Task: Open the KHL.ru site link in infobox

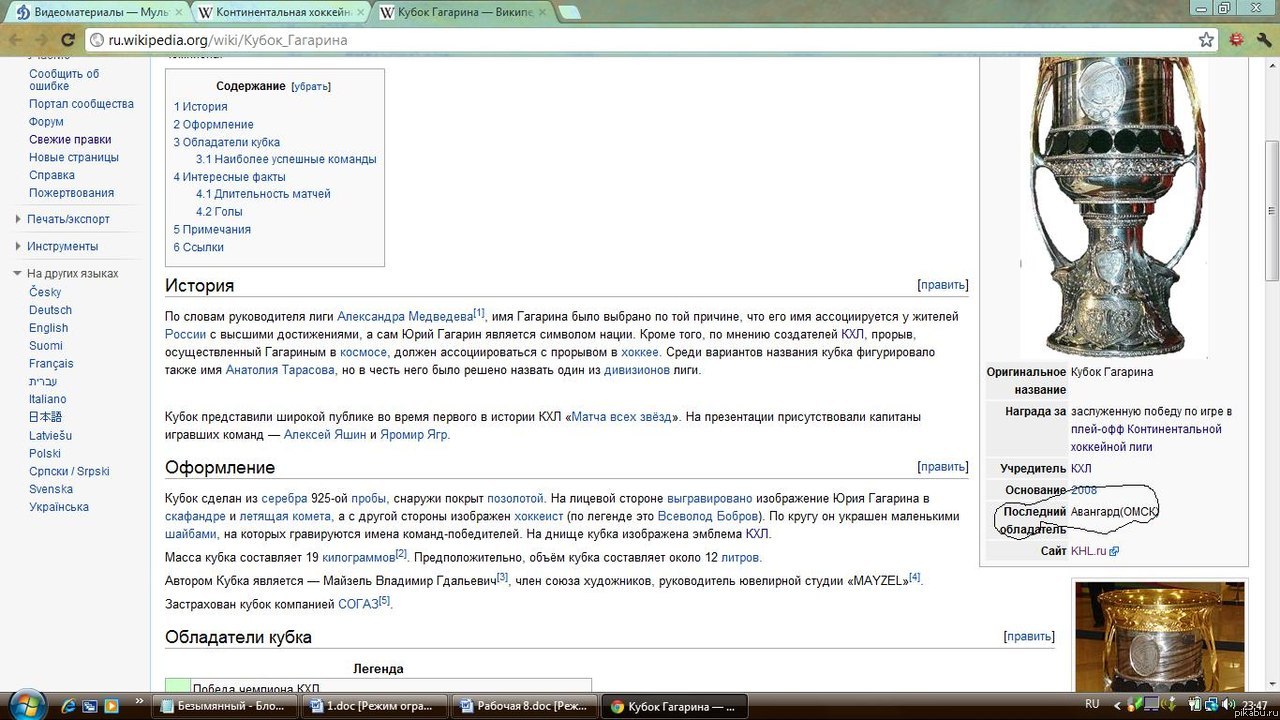Action: coord(1088,551)
